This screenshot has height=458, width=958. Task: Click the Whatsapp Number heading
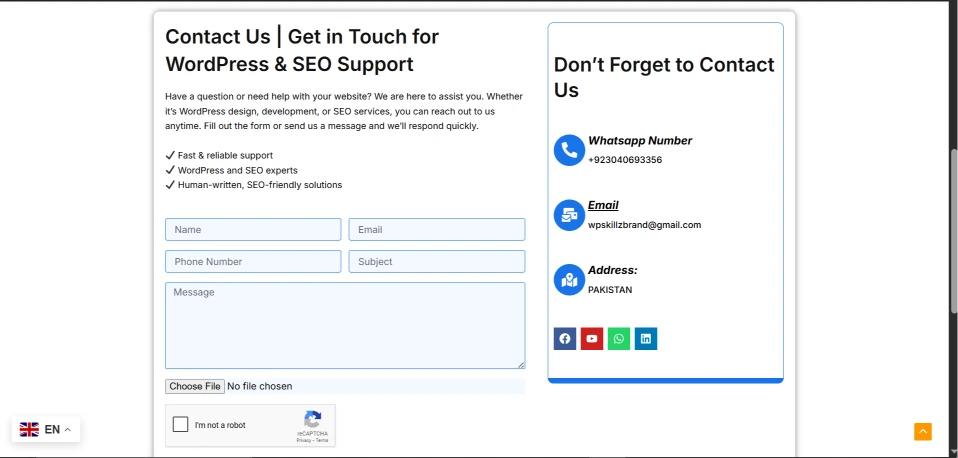pos(640,140)
